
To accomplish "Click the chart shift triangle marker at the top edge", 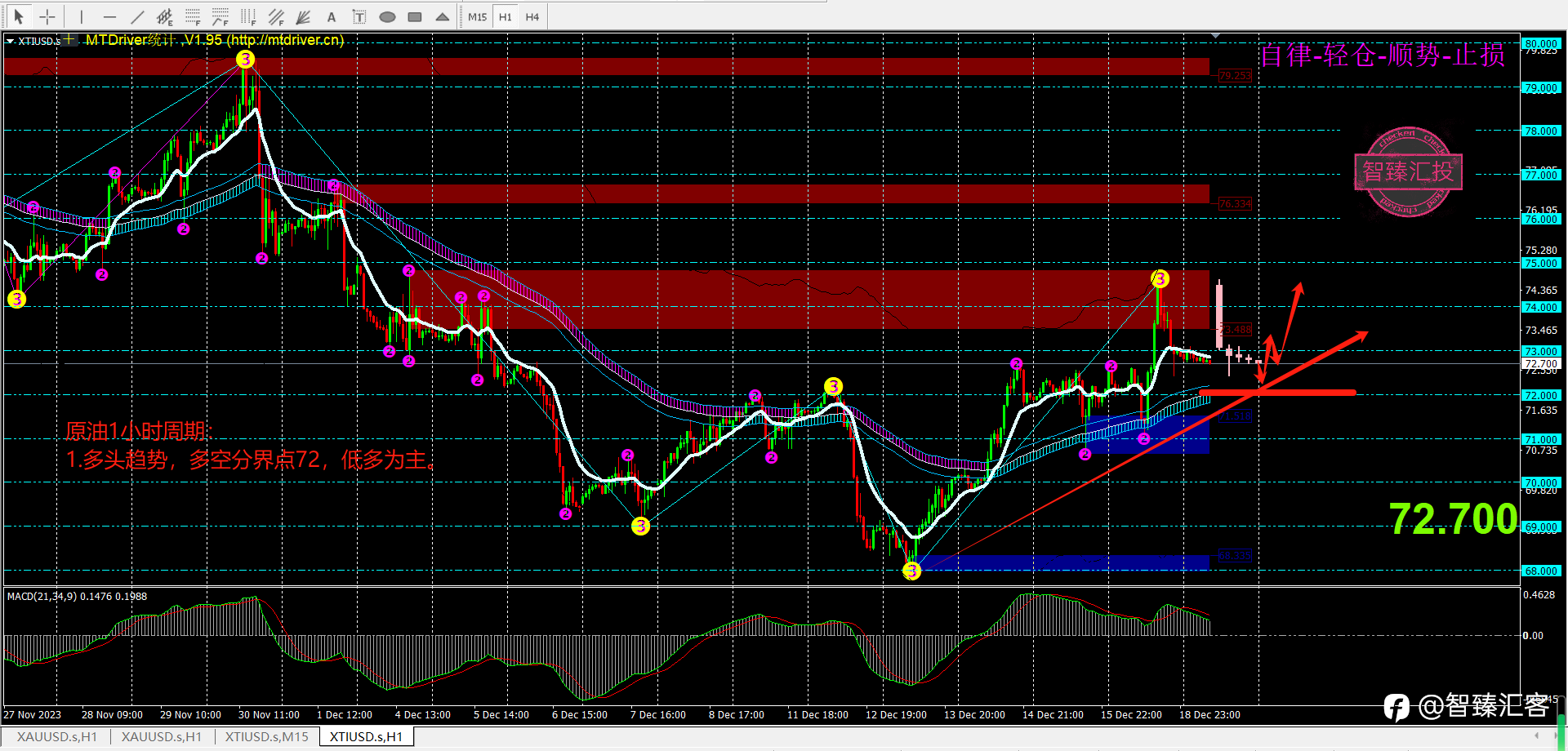I will (x=1216, y=36).
